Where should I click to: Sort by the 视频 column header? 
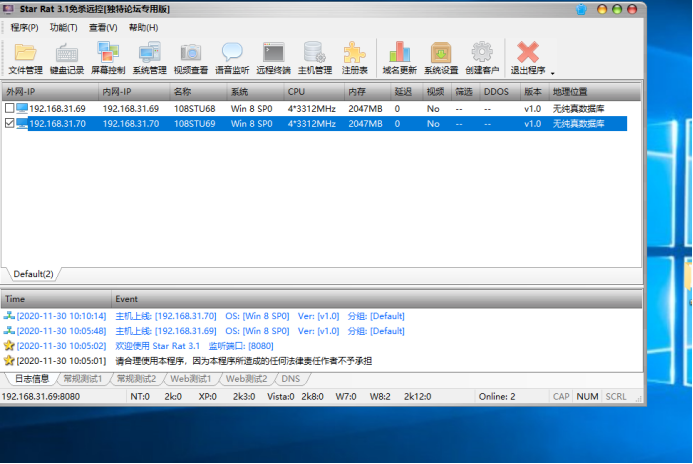click(437, 91)
